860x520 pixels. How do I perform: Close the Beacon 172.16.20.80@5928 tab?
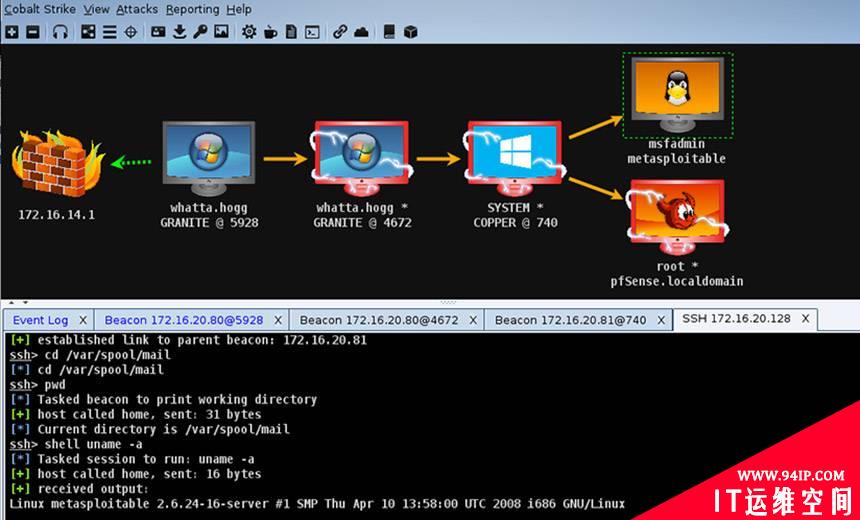click(278, 320)
